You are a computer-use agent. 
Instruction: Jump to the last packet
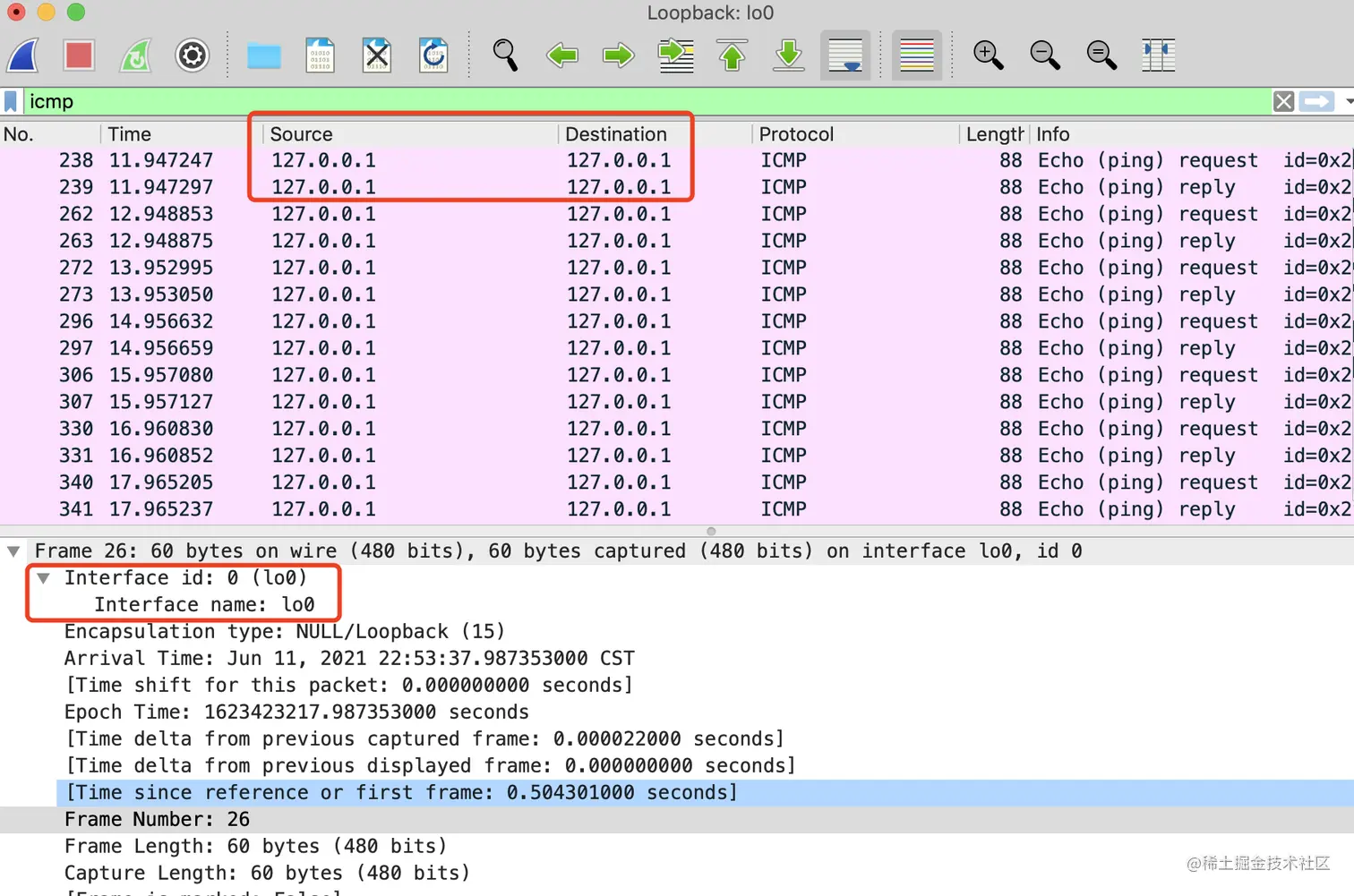coord(788,55)
